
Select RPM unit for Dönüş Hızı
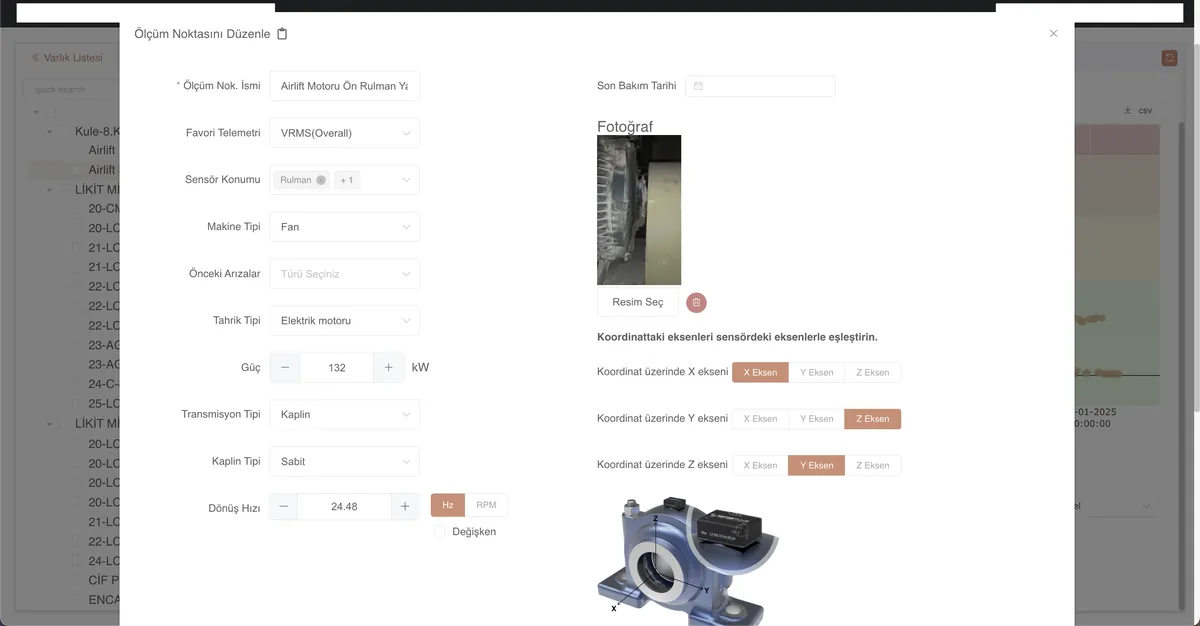click(x=486, y=505)
